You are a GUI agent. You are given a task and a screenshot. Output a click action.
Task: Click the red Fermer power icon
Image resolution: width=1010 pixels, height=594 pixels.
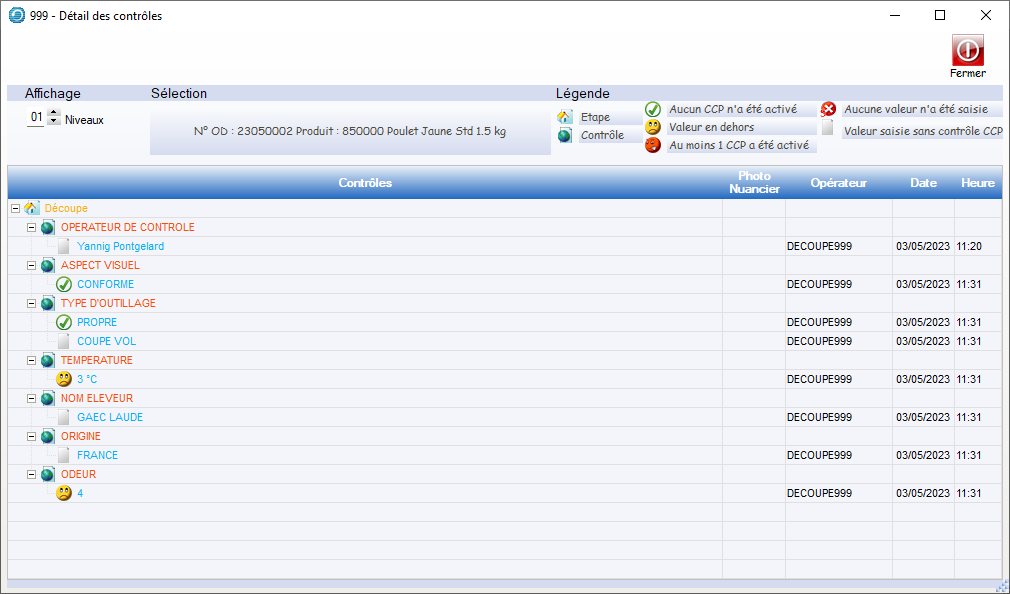(967, 50)
